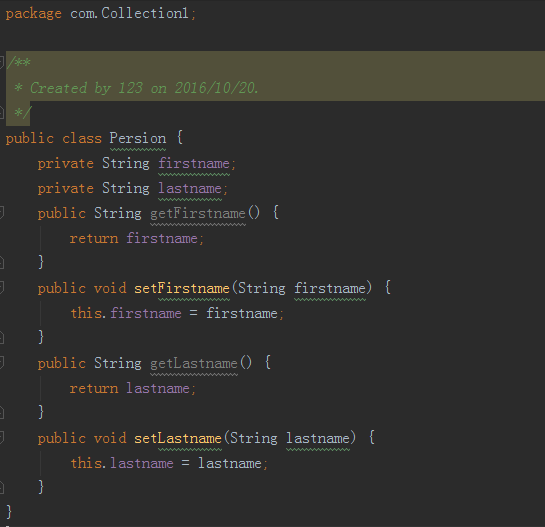
Task: Click 'this' in 'this.firstname = firstname;'
Action: [x=87, y=313]
